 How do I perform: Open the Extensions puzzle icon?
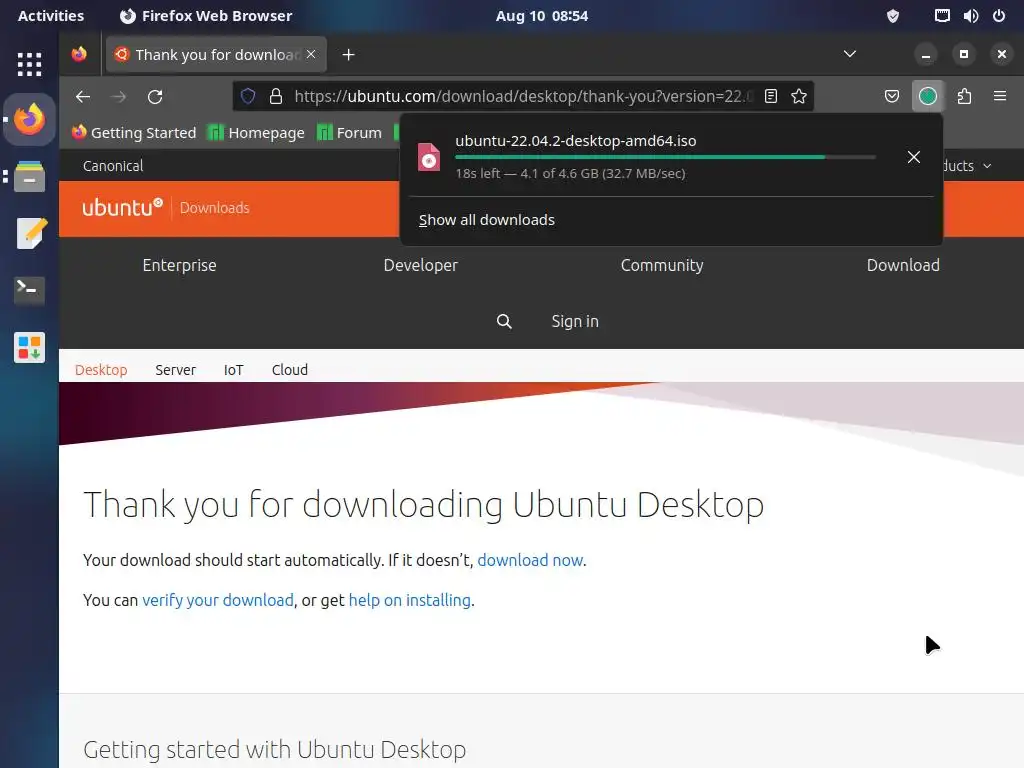(x=964, y=97)
